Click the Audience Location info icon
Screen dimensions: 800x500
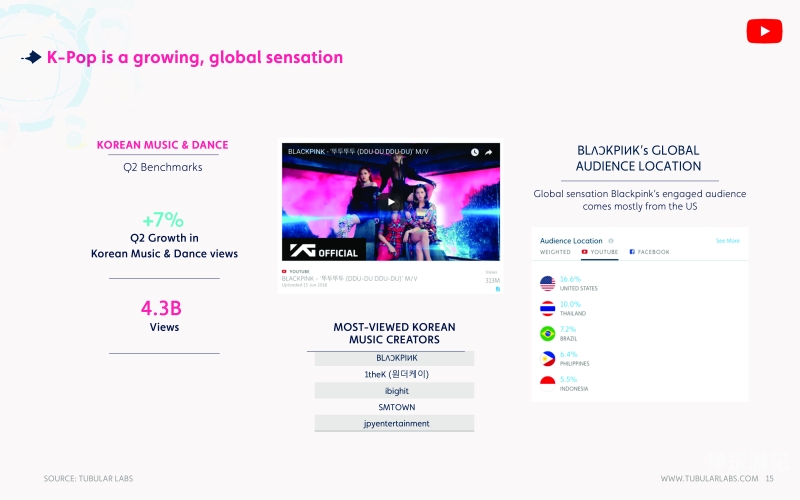pyautogui.click(x=611, y=241)
